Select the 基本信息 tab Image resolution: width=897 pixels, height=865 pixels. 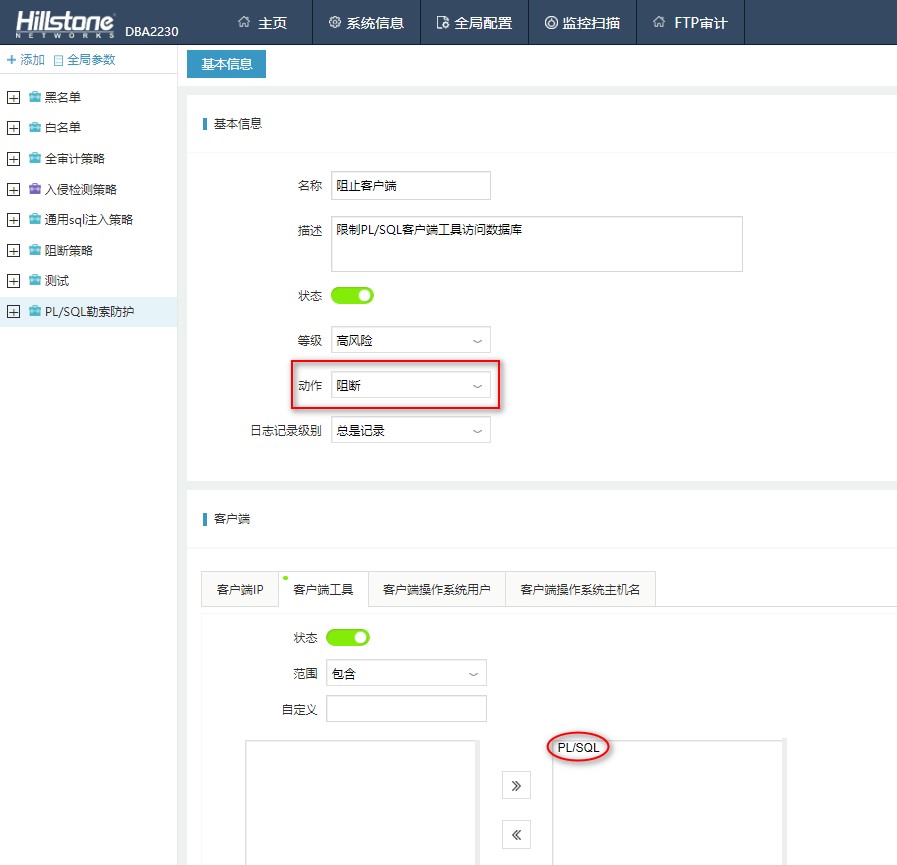(x=227, y=64)
